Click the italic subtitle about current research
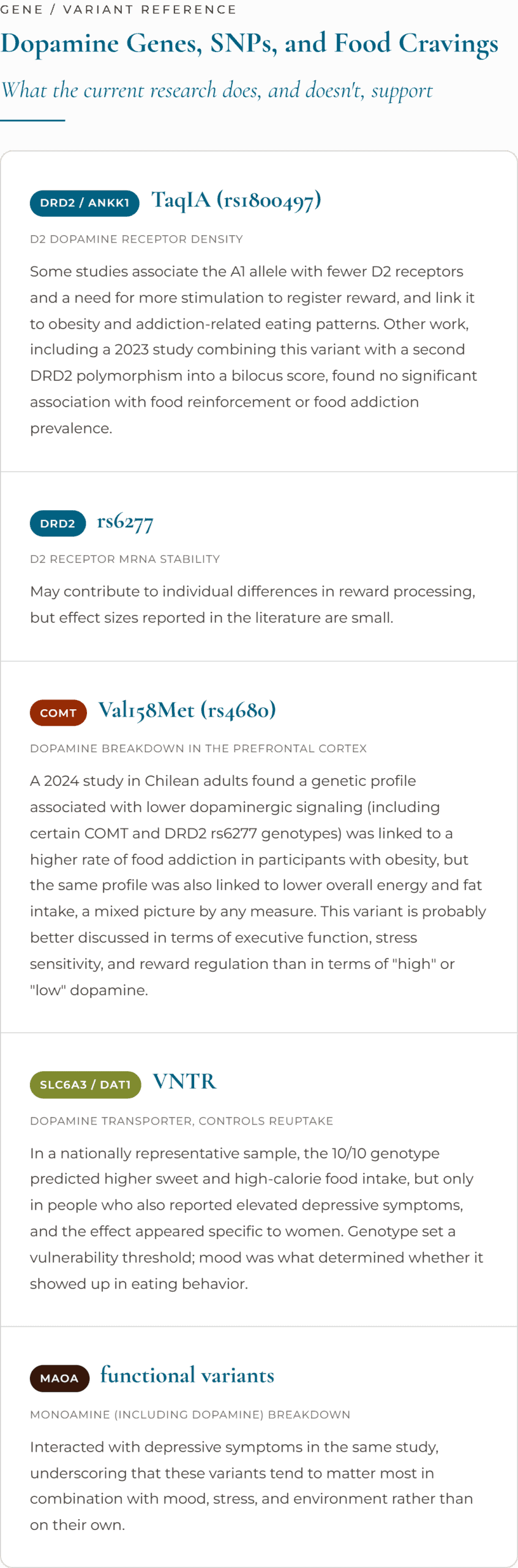 tap(217, 91)
